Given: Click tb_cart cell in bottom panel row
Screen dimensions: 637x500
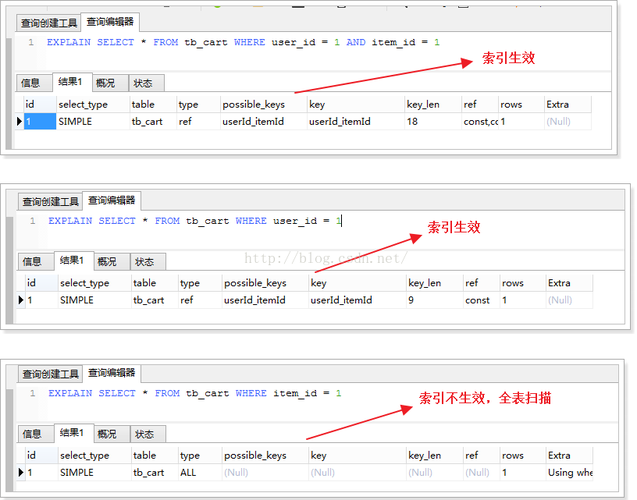Looking at the screenshot, I should (x=154, y=472).
